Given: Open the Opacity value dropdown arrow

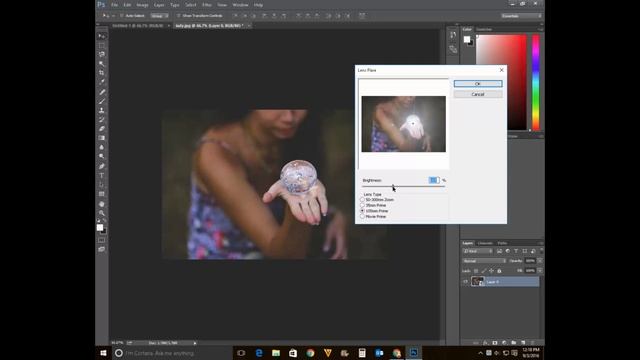Looking at the screenshot, I should pyautogui.click(x=540, y=261).
